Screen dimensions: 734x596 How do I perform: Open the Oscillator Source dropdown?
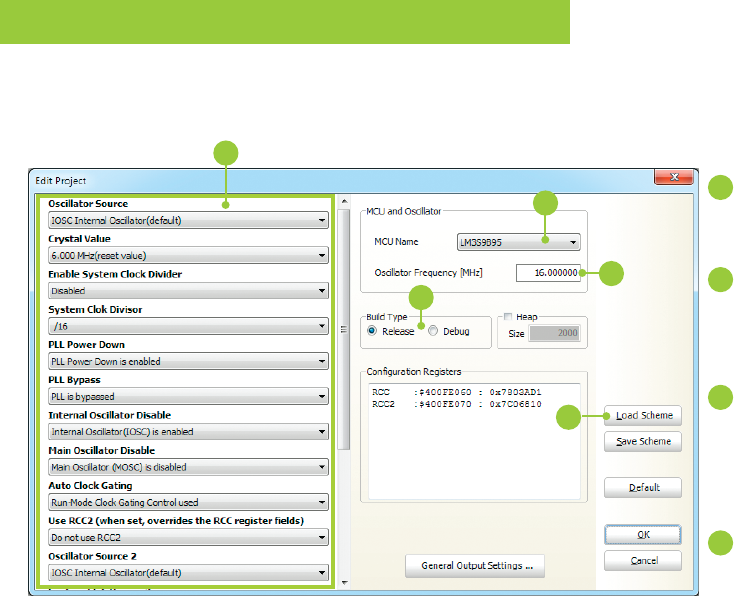188,220
